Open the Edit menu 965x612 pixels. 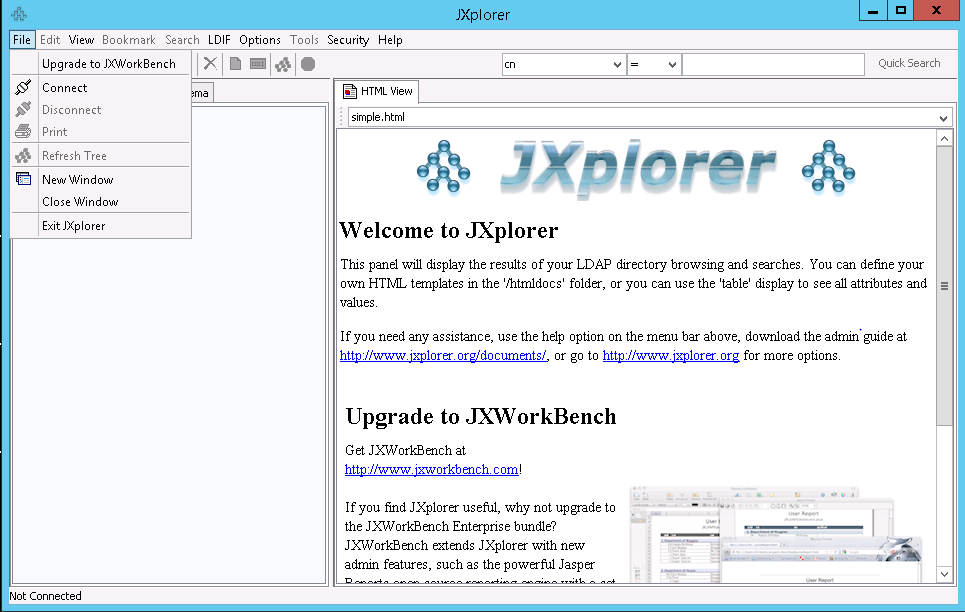(50, 39)
